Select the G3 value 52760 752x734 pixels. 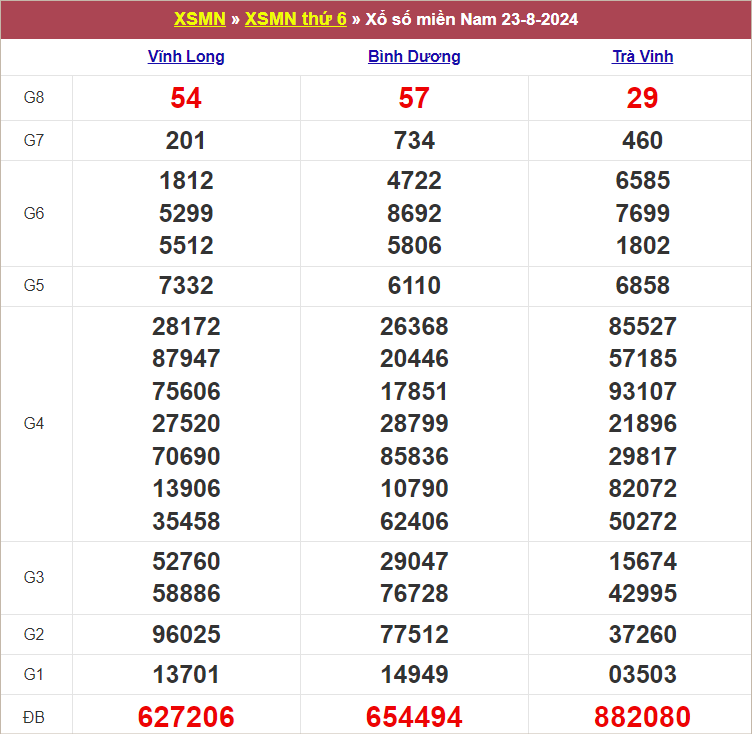point(186,561)
